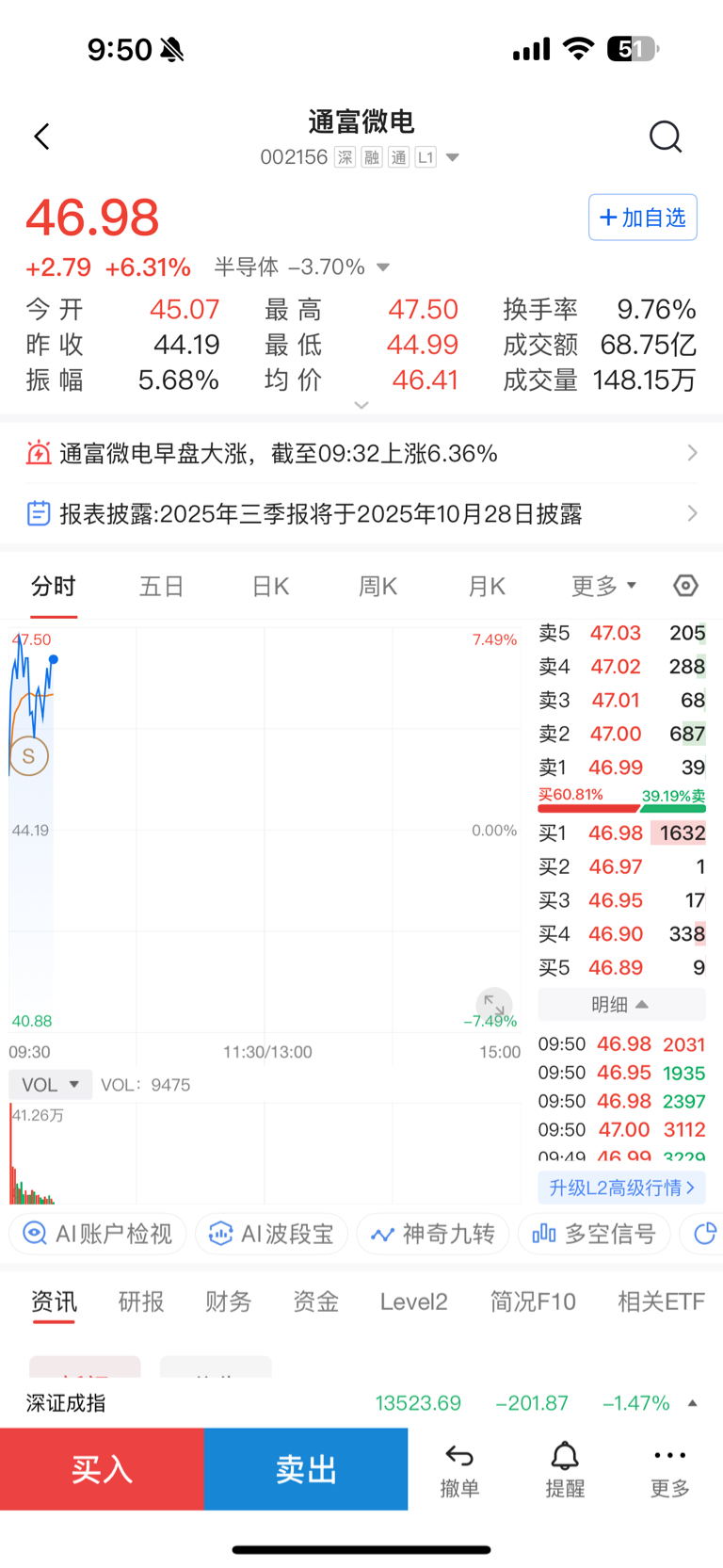Switch to 日K chart tab
The height and width of the screenshot is (1568, 723).
coord(271,587)
